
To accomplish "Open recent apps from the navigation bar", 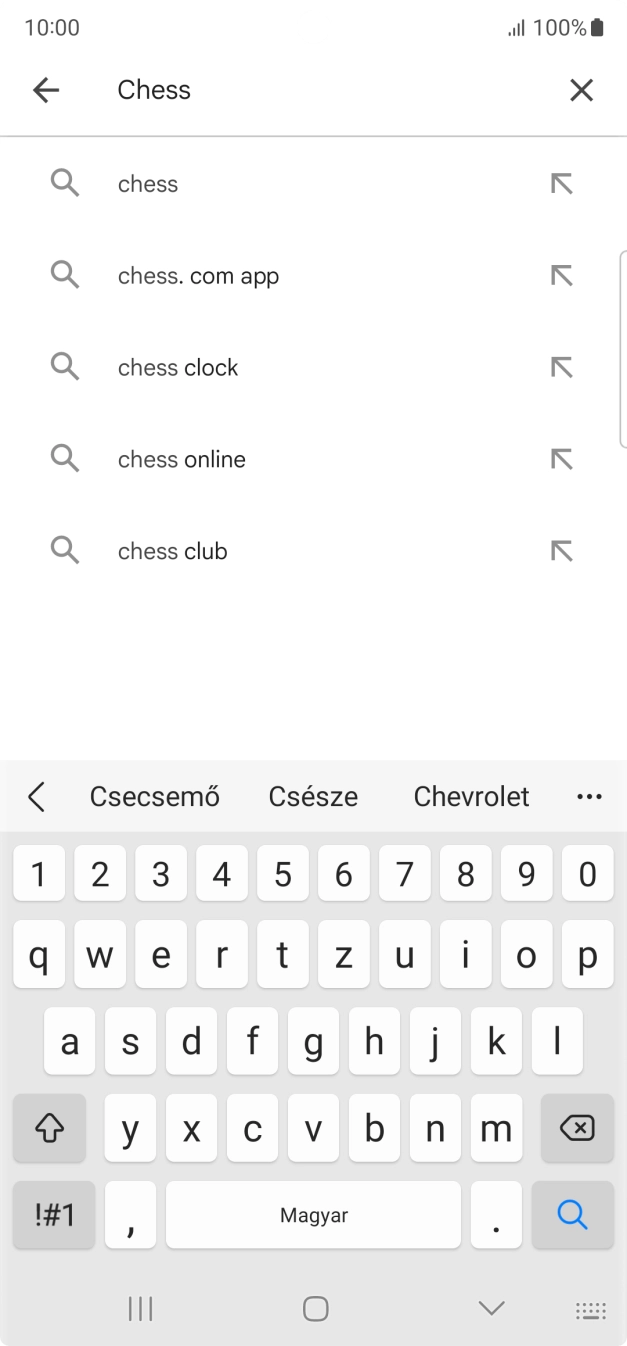I will pyautogui.click(x=140, y=1307).
